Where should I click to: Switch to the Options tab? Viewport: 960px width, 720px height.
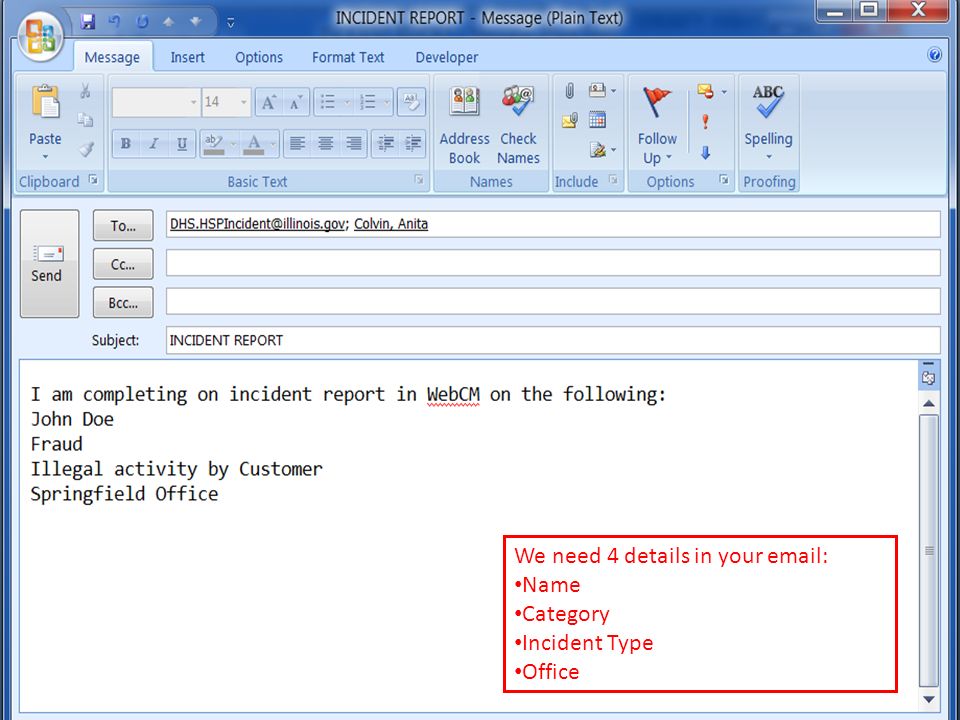pyautogui.click(x=259, y=58)
